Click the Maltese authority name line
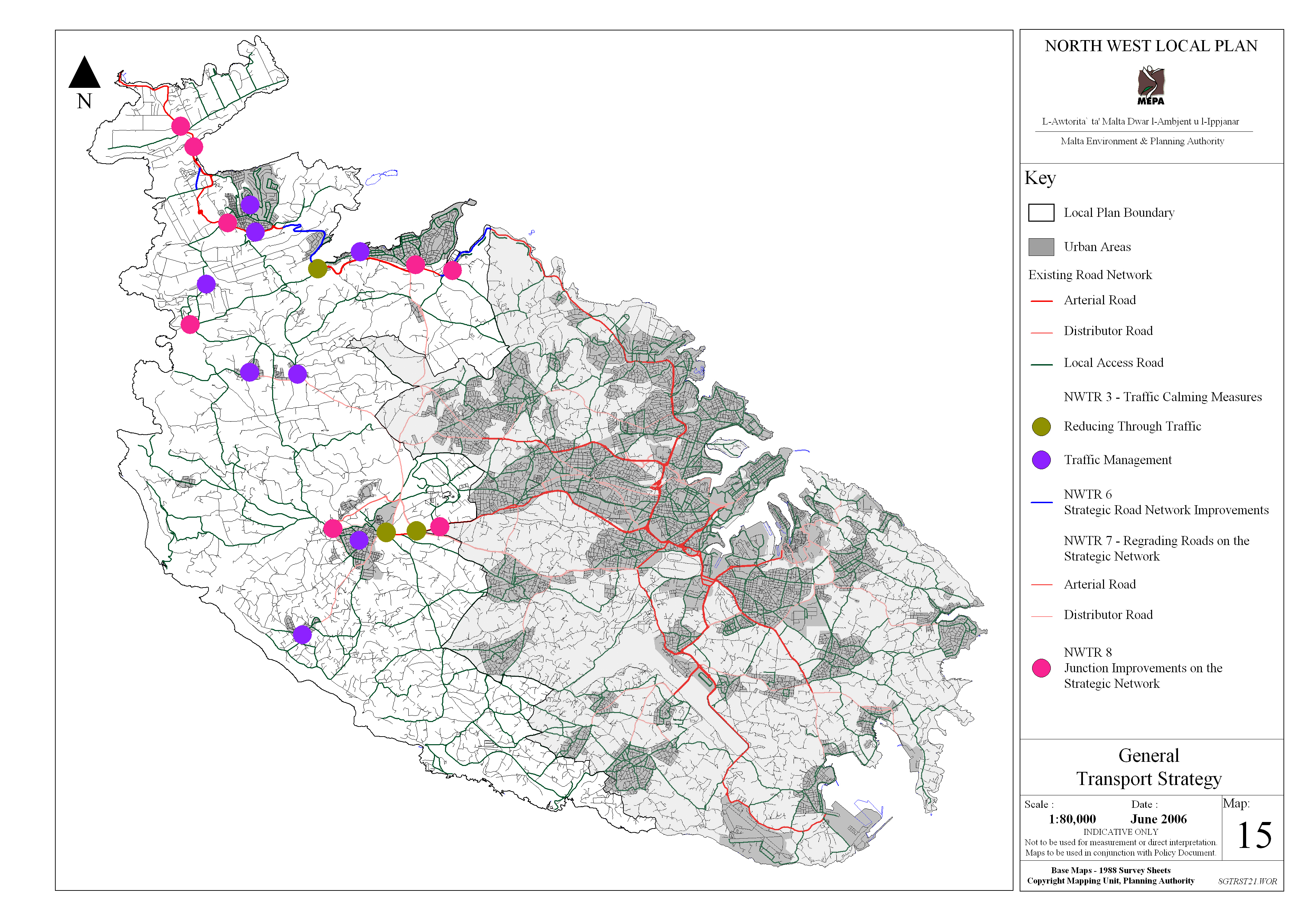1307x924 pixels. coord(1140,121)
